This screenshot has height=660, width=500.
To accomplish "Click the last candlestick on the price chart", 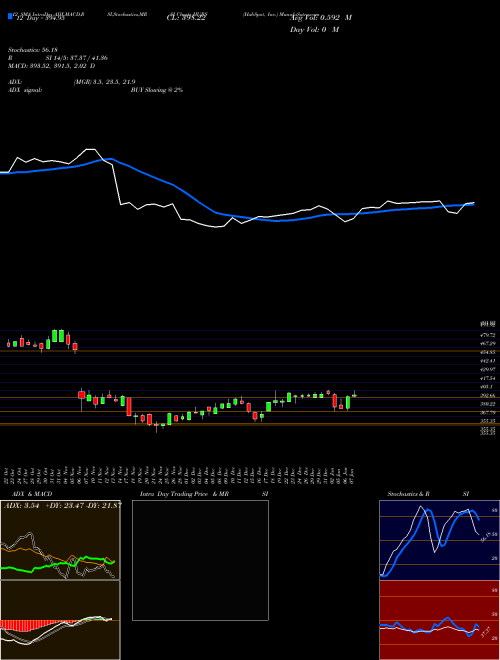I will coord(354,395).
